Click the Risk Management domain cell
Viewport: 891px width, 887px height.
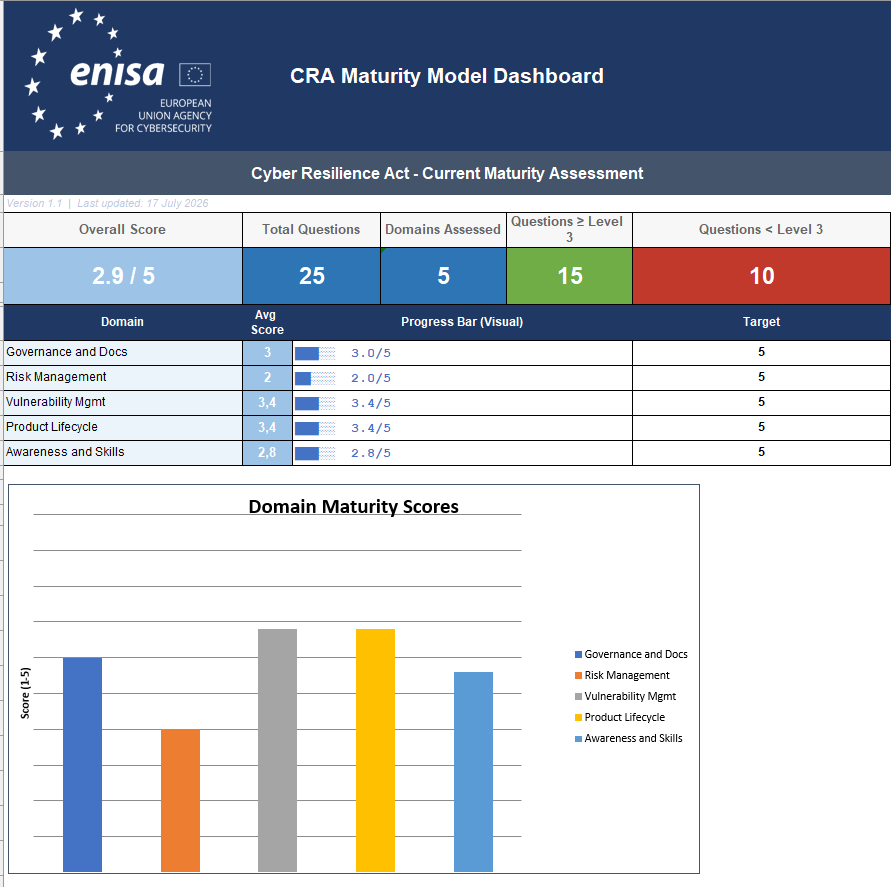coord(123,377)
